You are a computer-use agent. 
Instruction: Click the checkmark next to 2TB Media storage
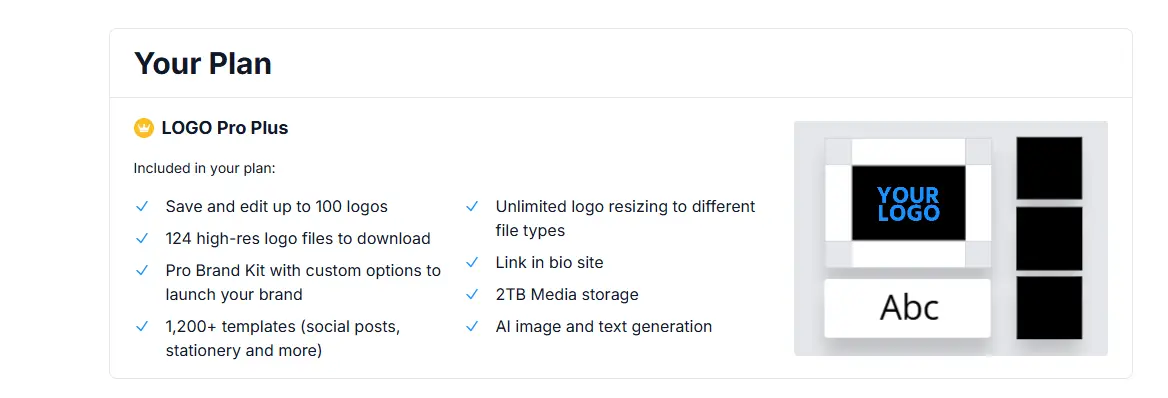[472, 294]
